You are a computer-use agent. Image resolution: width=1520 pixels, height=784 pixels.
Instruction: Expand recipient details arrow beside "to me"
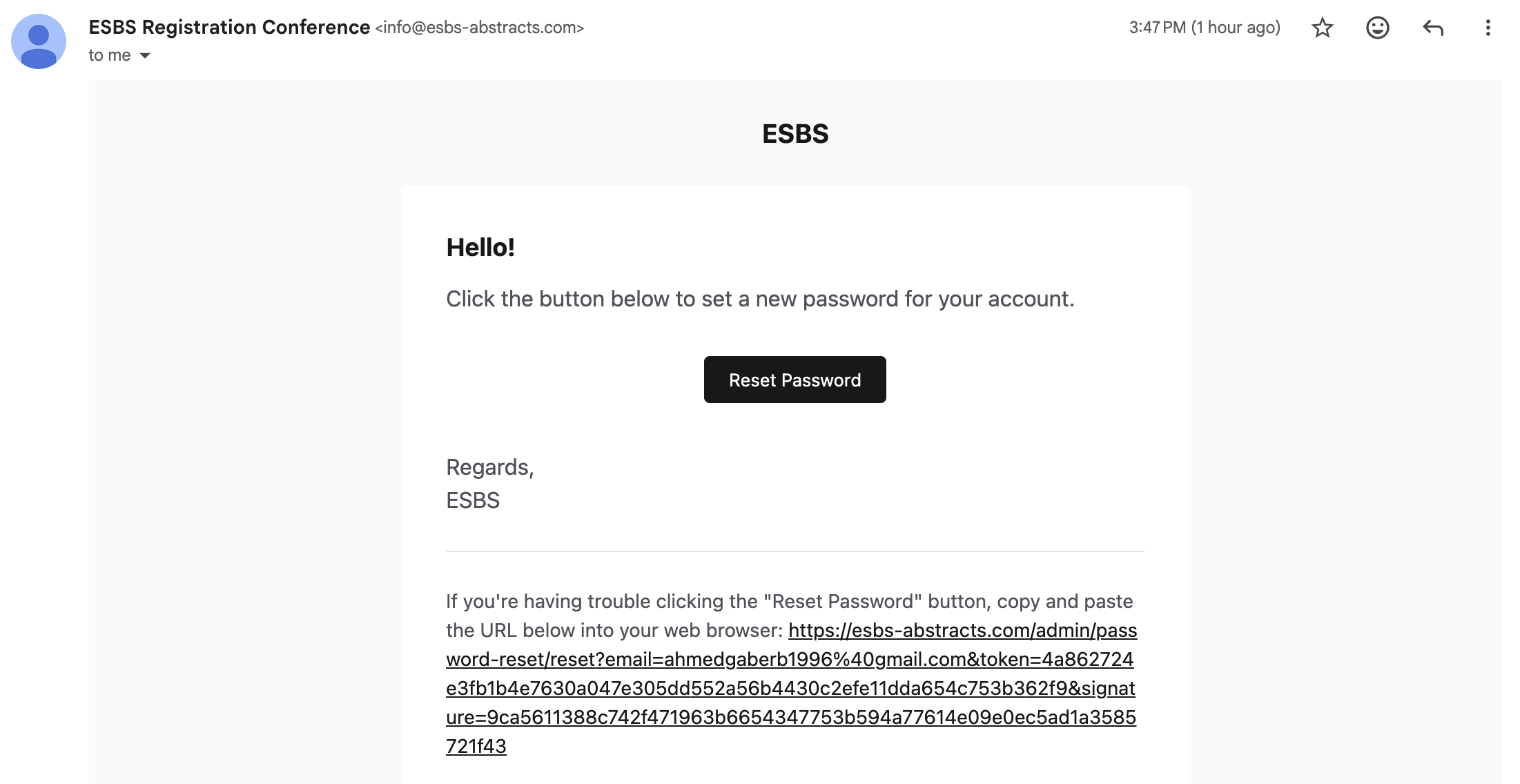[x=145, y=55]
